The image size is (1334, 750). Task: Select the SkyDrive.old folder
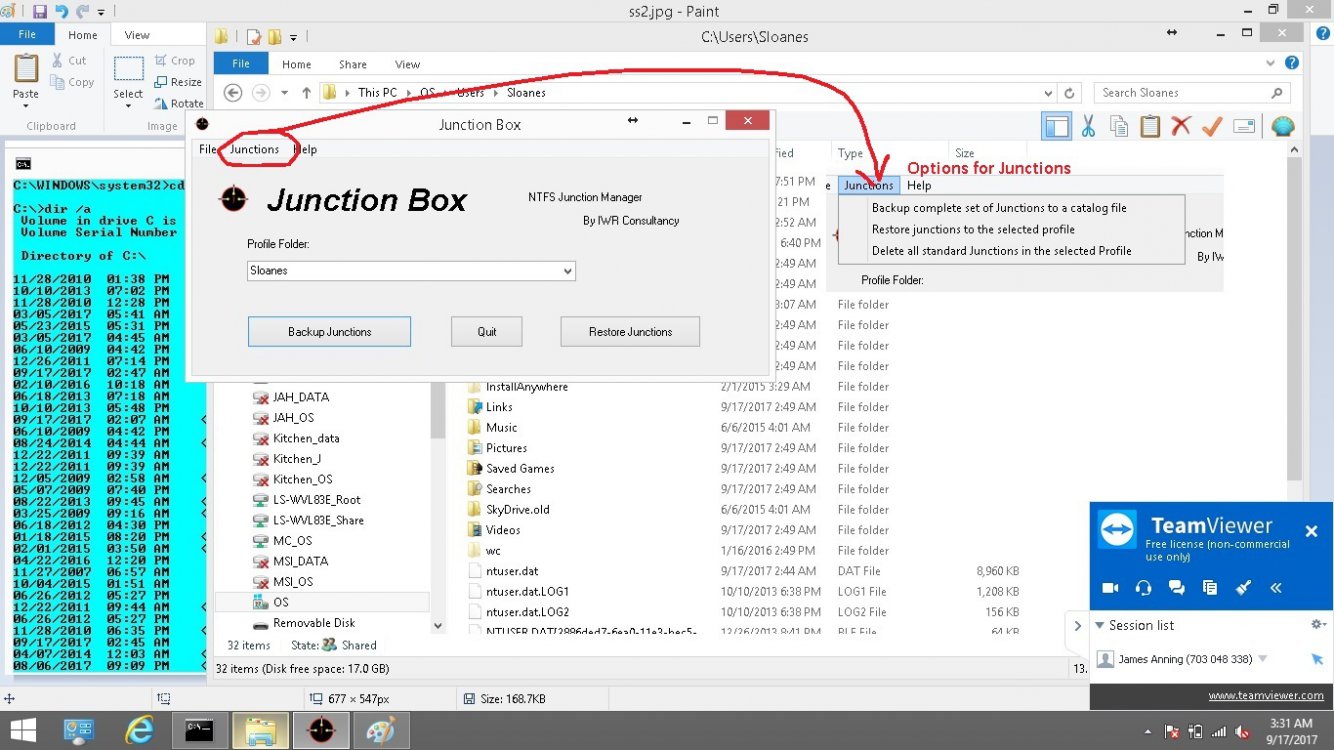(517, 509)
